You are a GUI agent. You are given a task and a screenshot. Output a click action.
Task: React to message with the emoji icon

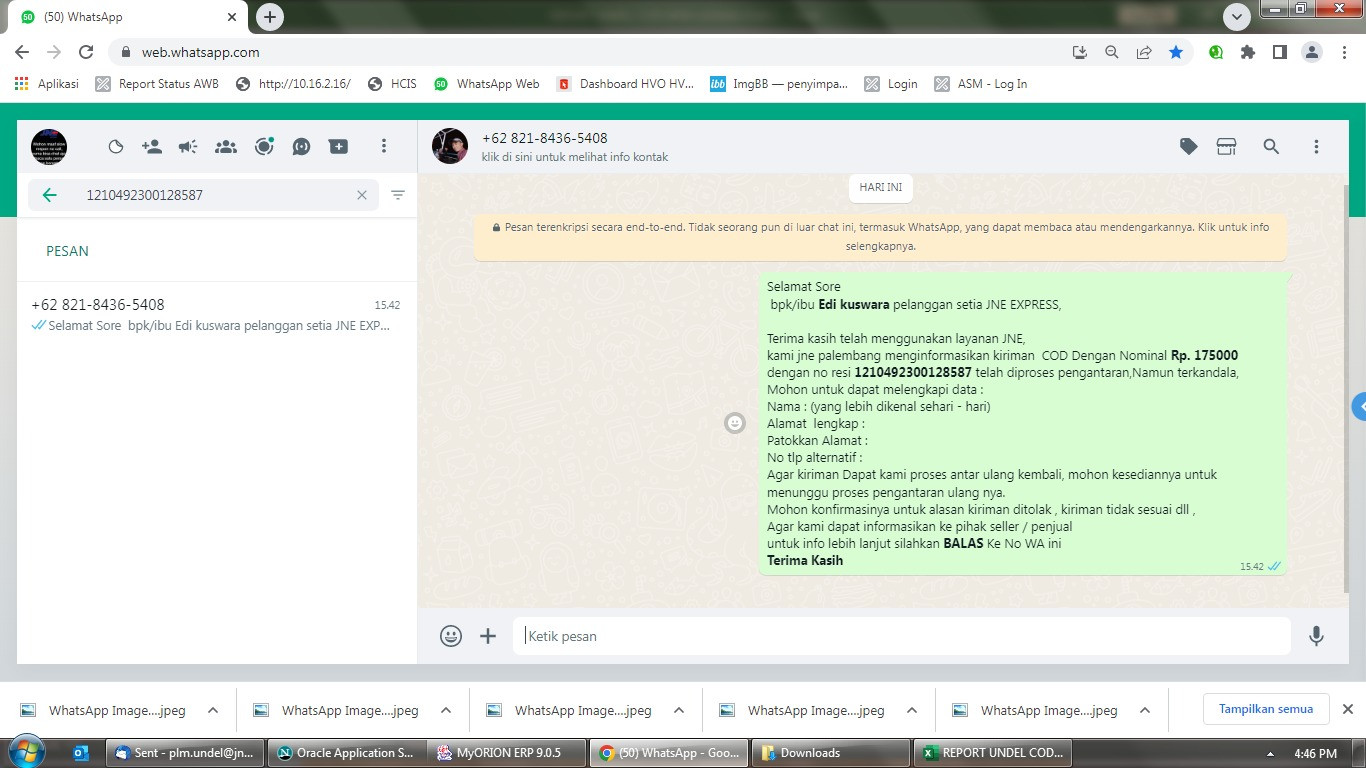click(735, 423)
